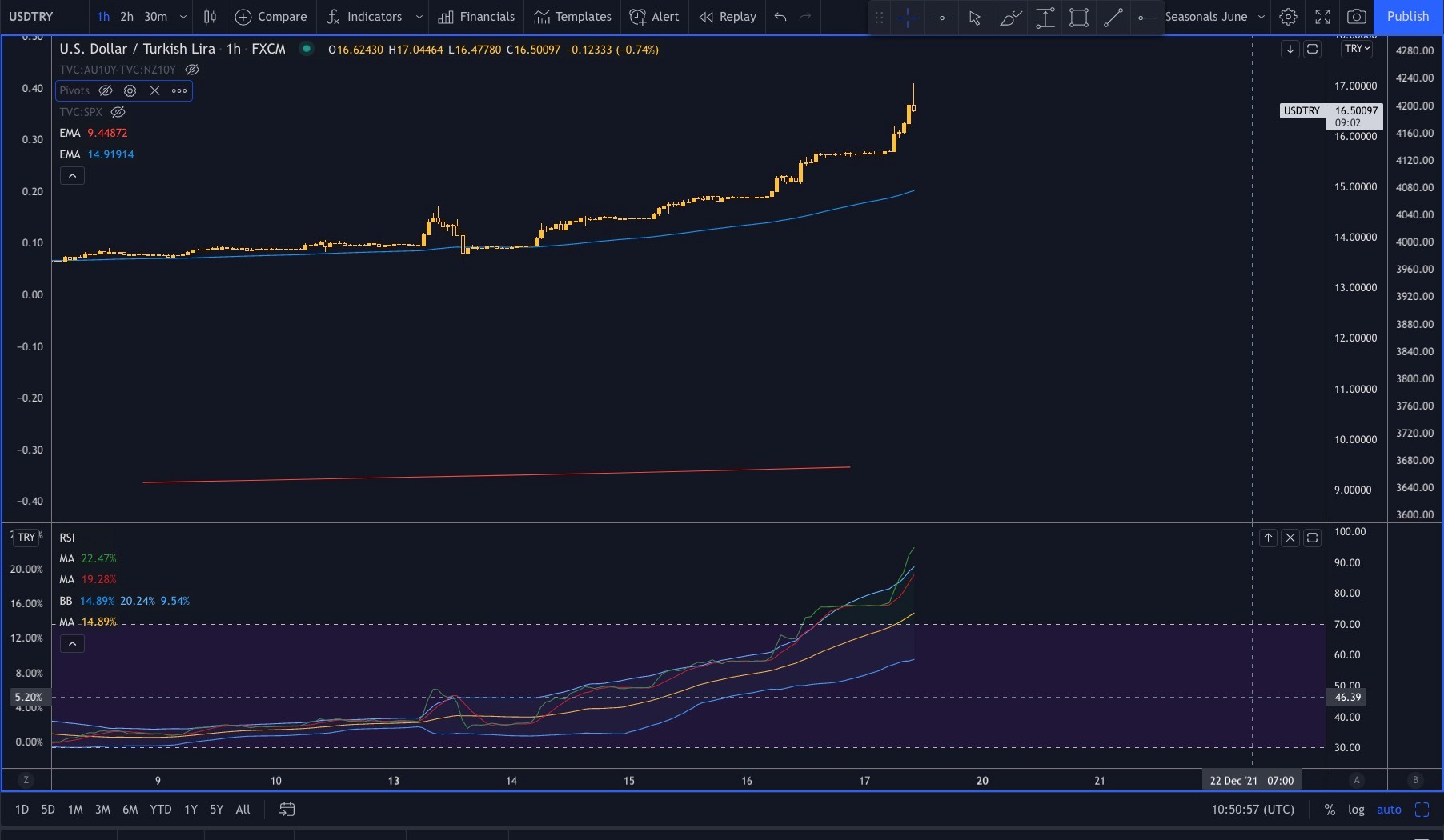The height and width of the screenshot is (840, 1444).
Task: Collapse main chart indicator legend
Action: tap(72, 176)
